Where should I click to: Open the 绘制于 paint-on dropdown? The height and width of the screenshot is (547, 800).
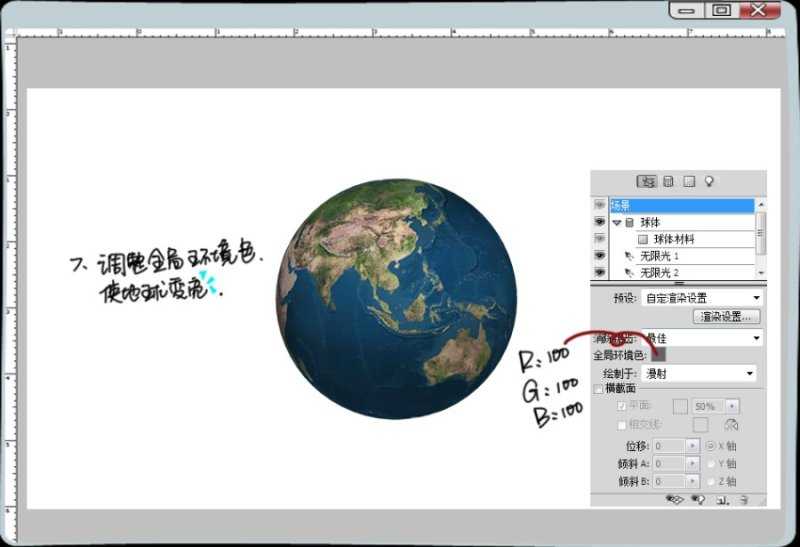click(701, 373)
